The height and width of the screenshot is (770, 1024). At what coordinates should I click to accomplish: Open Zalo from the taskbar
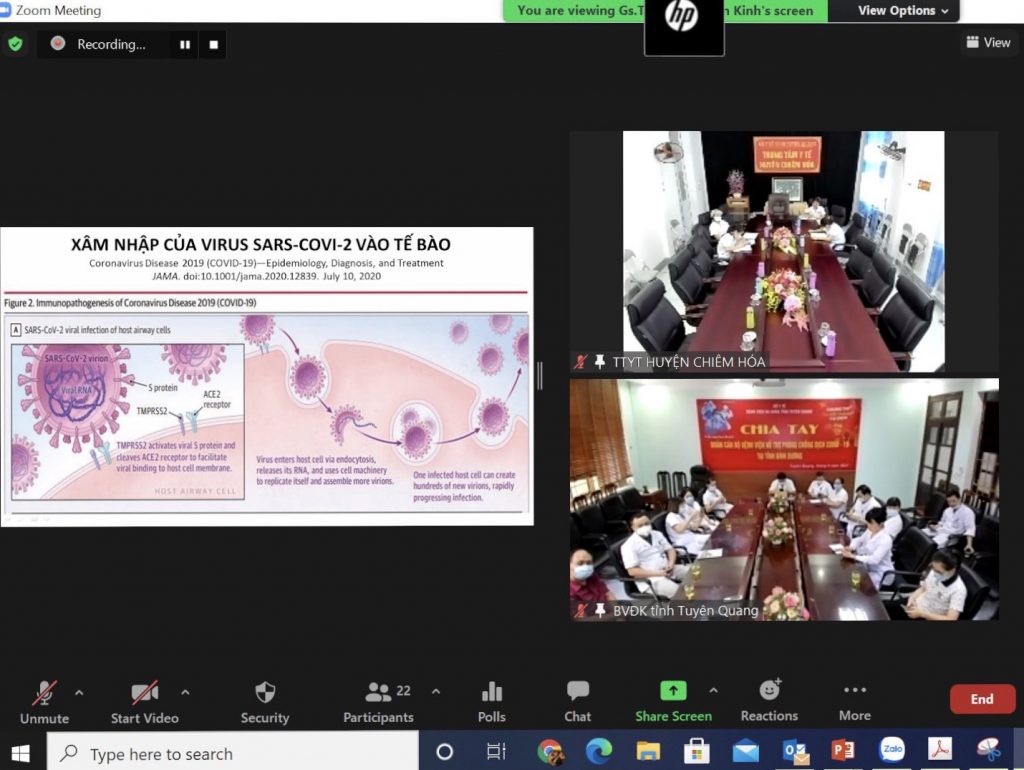pyautogui.click(x=891, y=750)
